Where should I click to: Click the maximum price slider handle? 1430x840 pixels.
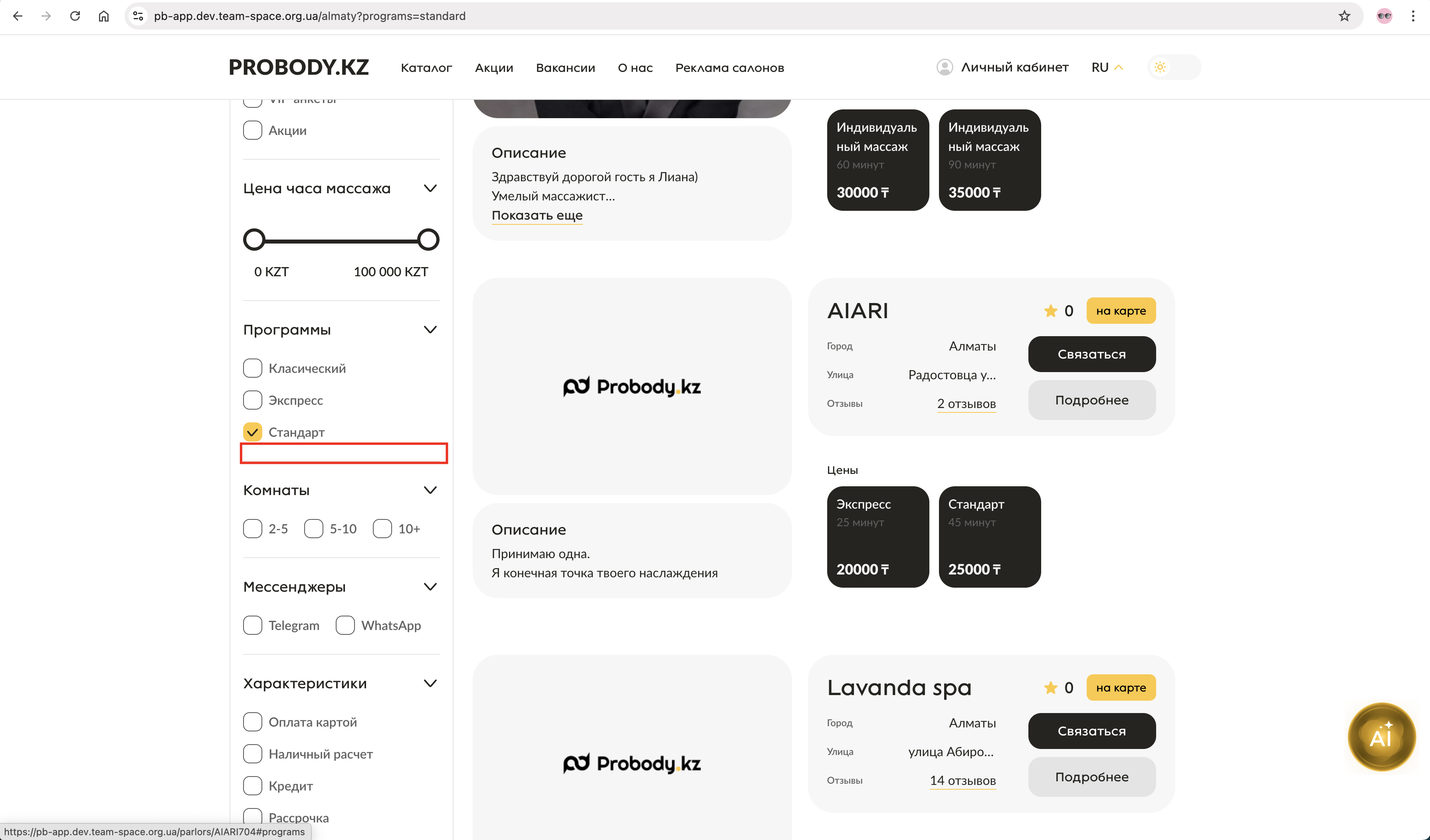(x=428, y=240)
